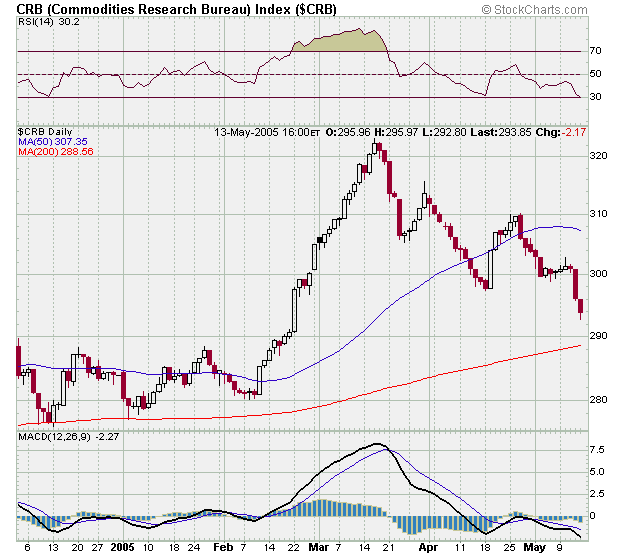Click the last red candlestick near 294
Image resolution: width=620 pixels, height=558 pixels.
580,308
